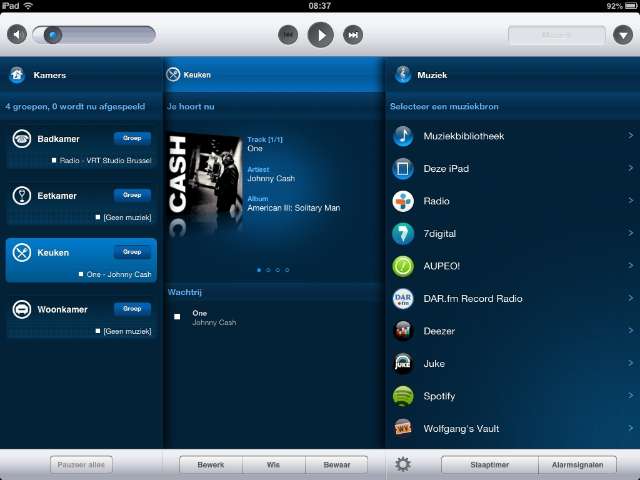Select the Badkamer room icon
Image resolution: width=640 pixels, height=480 pixels.
coord(22,139)
